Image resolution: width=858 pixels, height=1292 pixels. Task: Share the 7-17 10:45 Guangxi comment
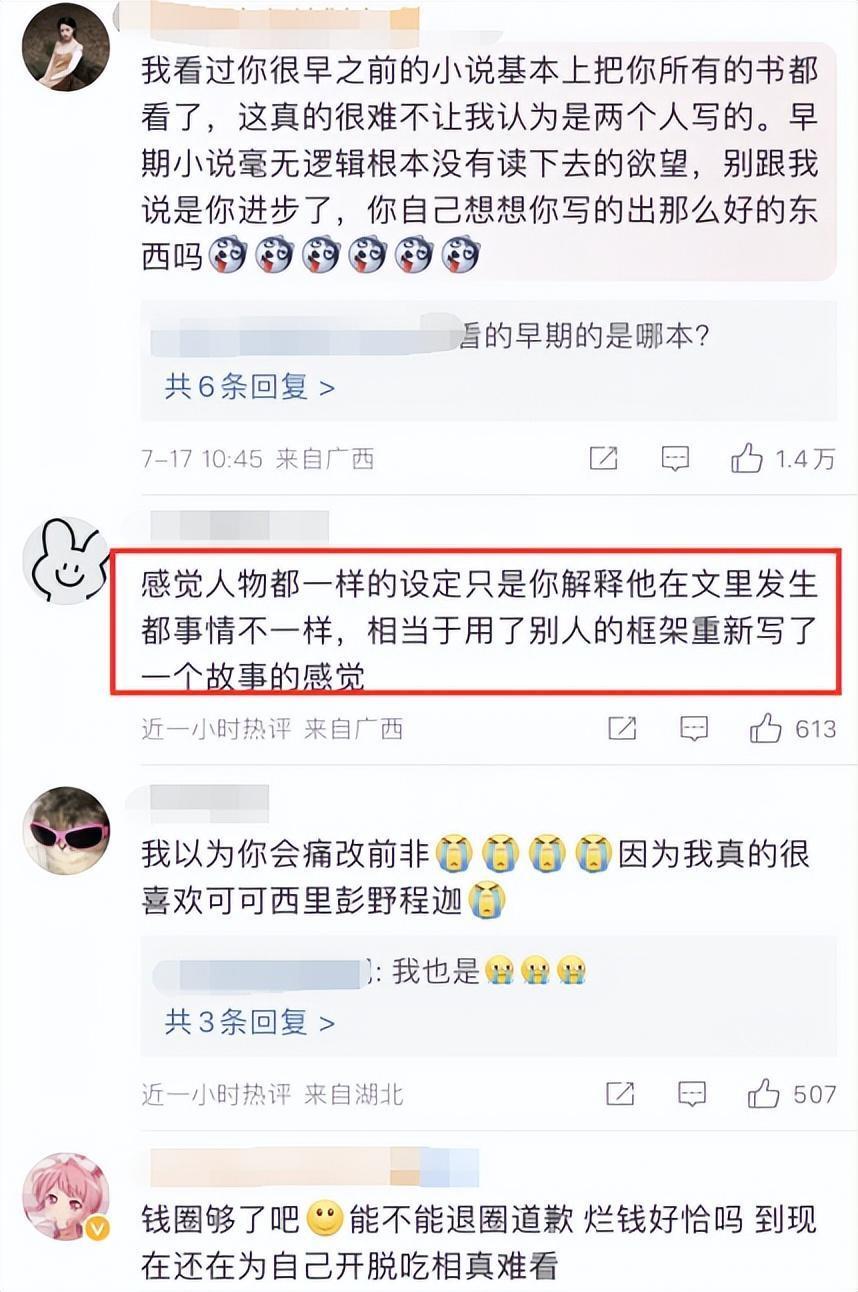(603, 459)
